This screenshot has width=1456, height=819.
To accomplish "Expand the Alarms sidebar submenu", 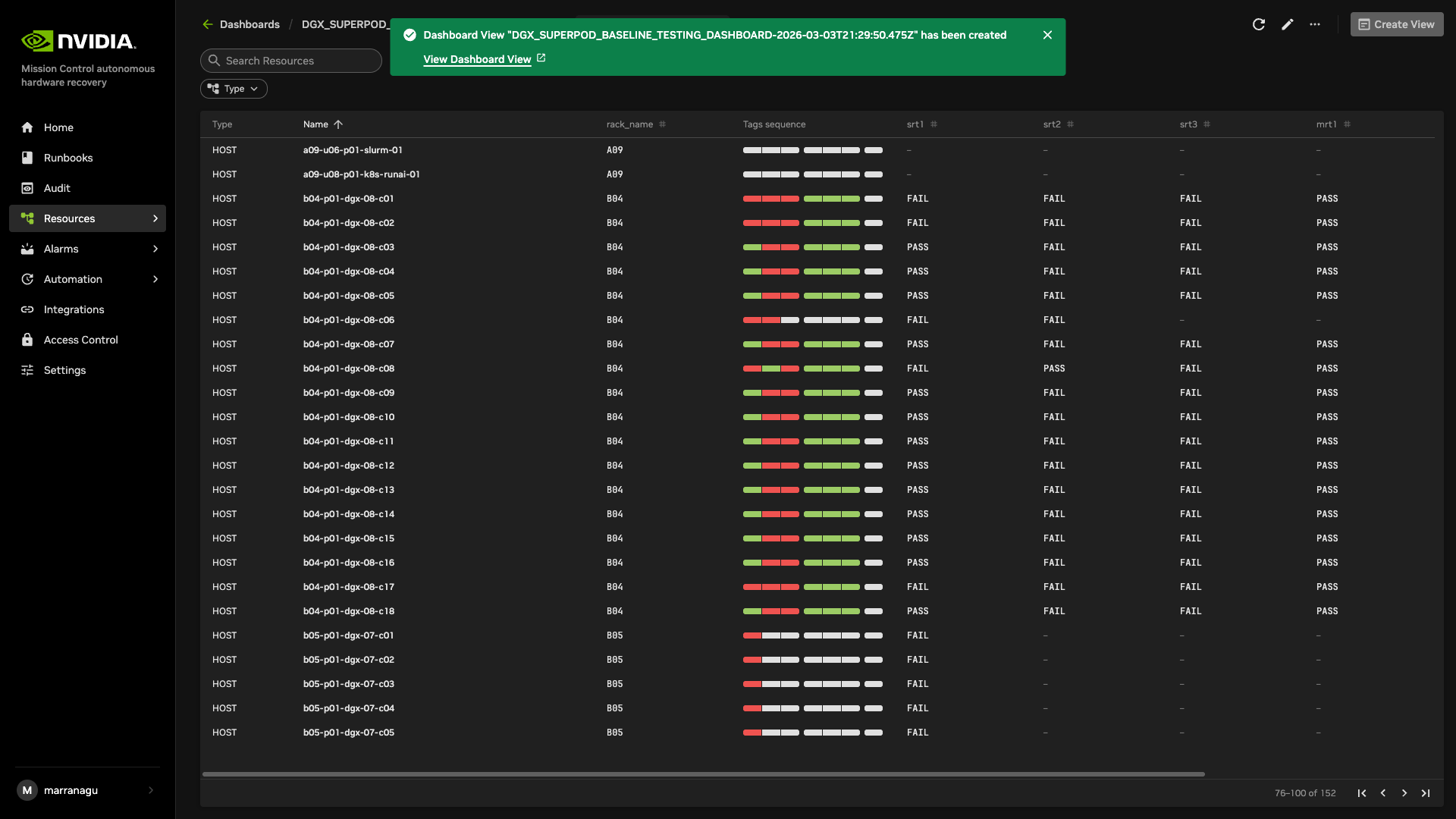I will click(155, 249).
